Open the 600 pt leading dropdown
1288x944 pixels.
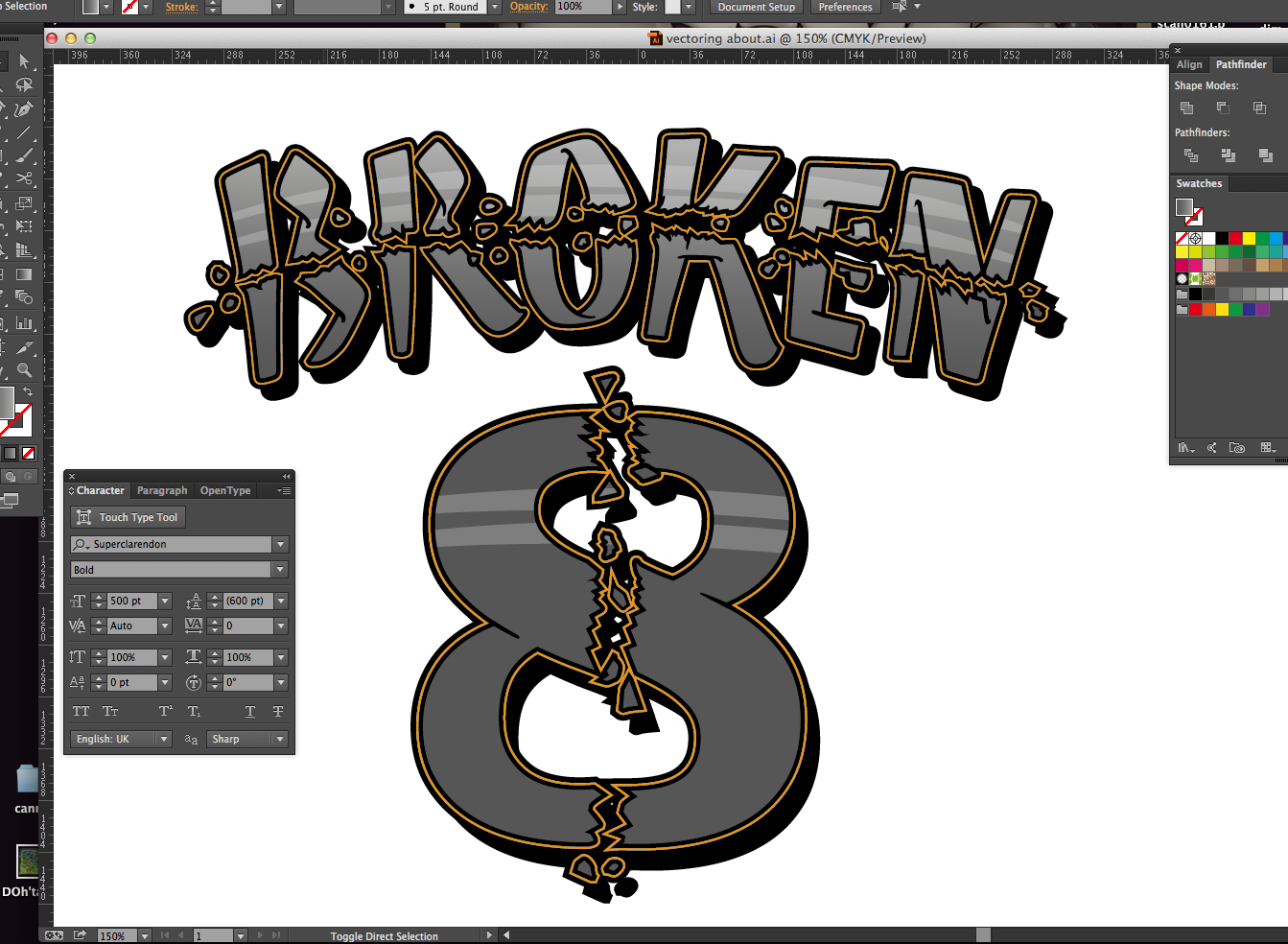click(x=281, y=601)
